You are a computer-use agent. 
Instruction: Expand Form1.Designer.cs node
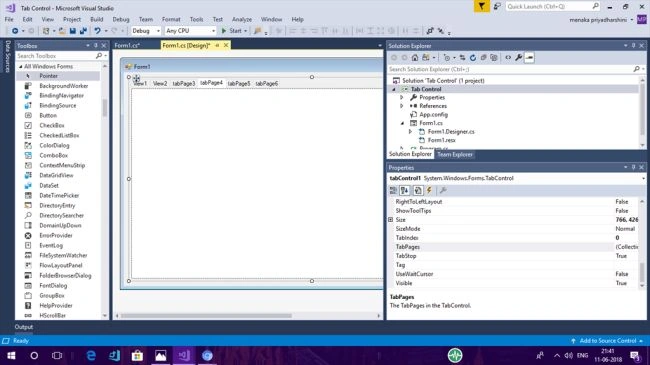410,131
